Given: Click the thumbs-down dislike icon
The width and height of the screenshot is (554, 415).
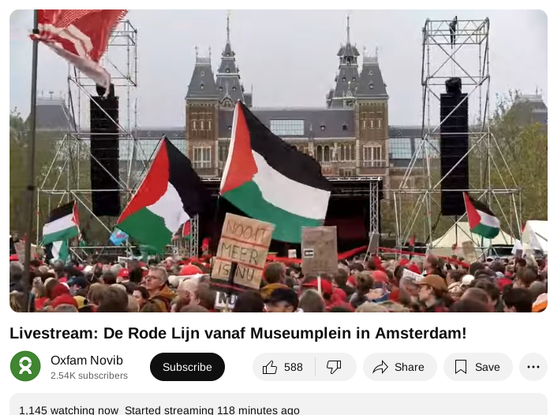Looking at the screenshot, I should click(334, 367).
